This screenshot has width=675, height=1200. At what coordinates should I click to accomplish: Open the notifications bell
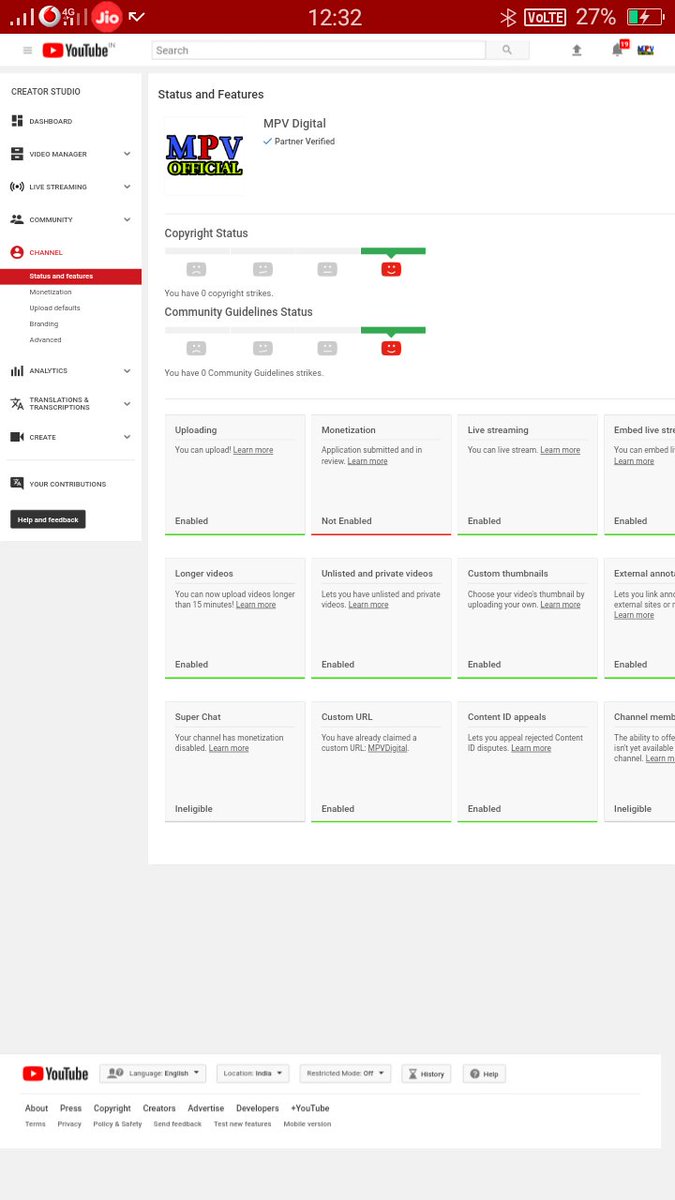618,50
